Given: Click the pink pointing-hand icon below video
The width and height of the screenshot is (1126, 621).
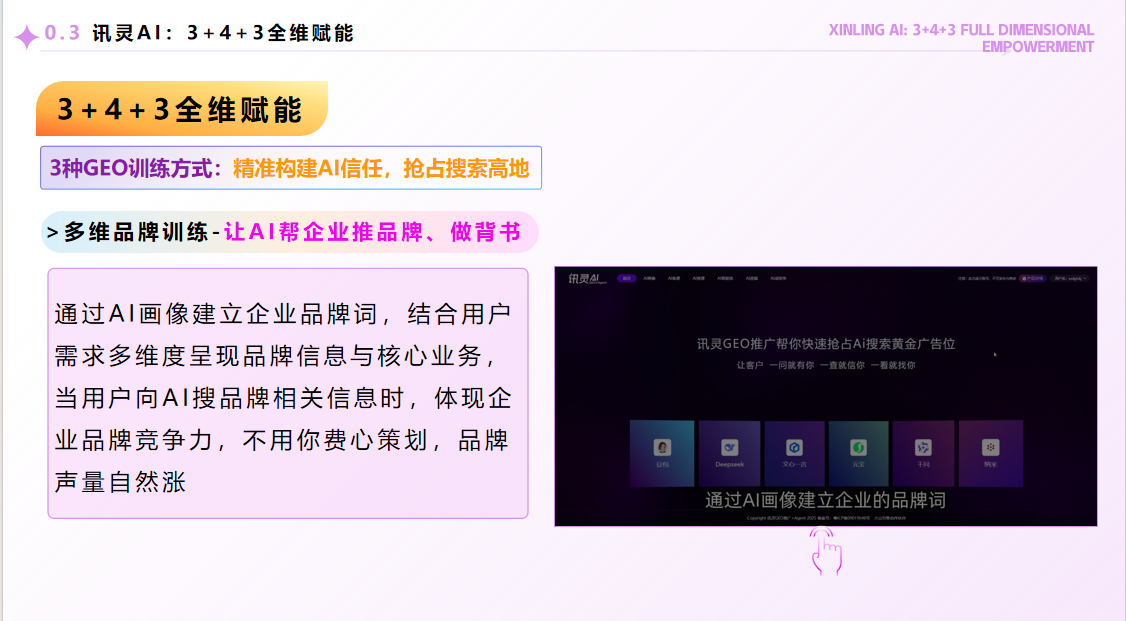Looking at the screenshot, I should click(826, 551).
